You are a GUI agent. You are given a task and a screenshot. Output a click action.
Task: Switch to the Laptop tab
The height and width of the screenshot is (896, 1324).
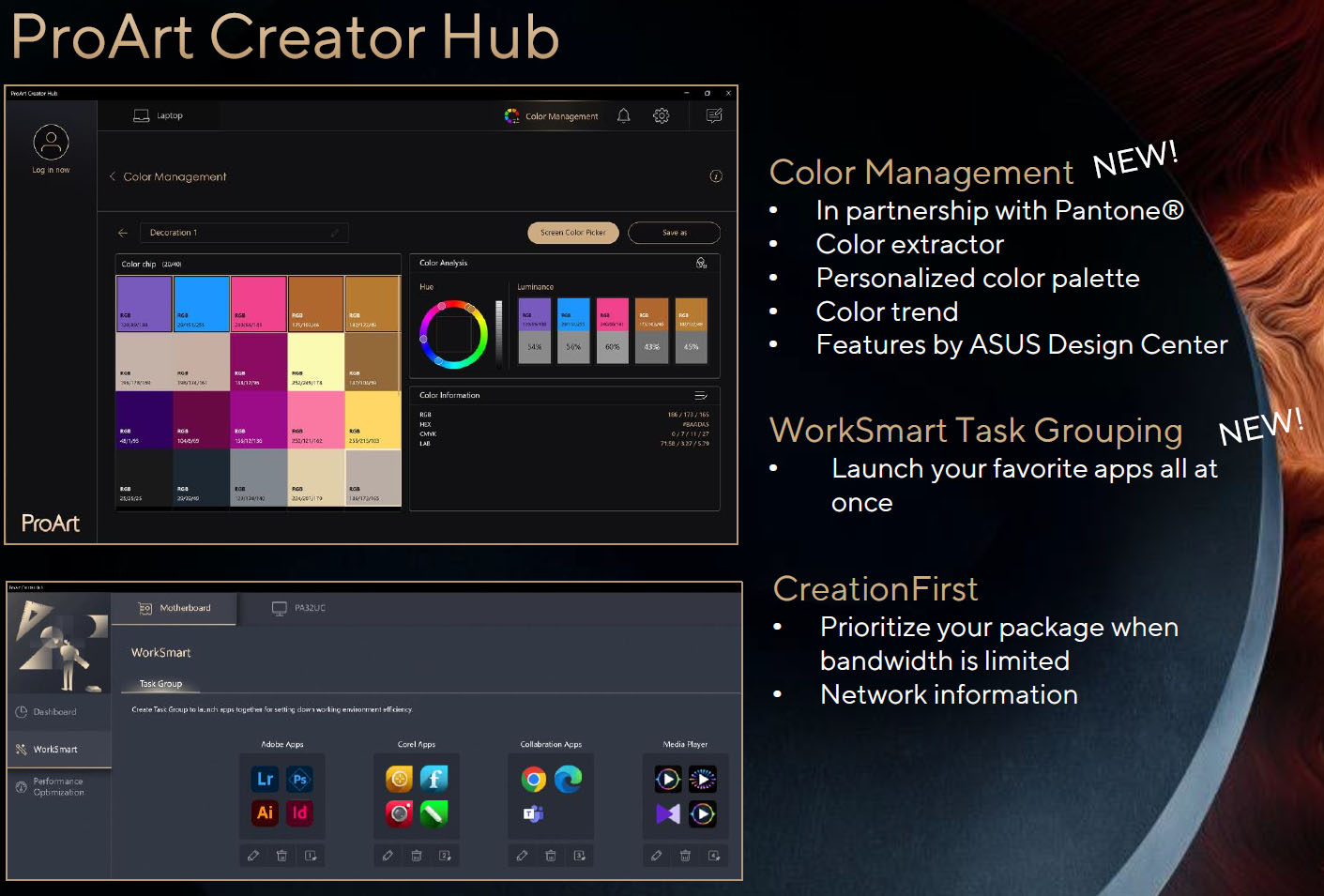pos(159,115)
